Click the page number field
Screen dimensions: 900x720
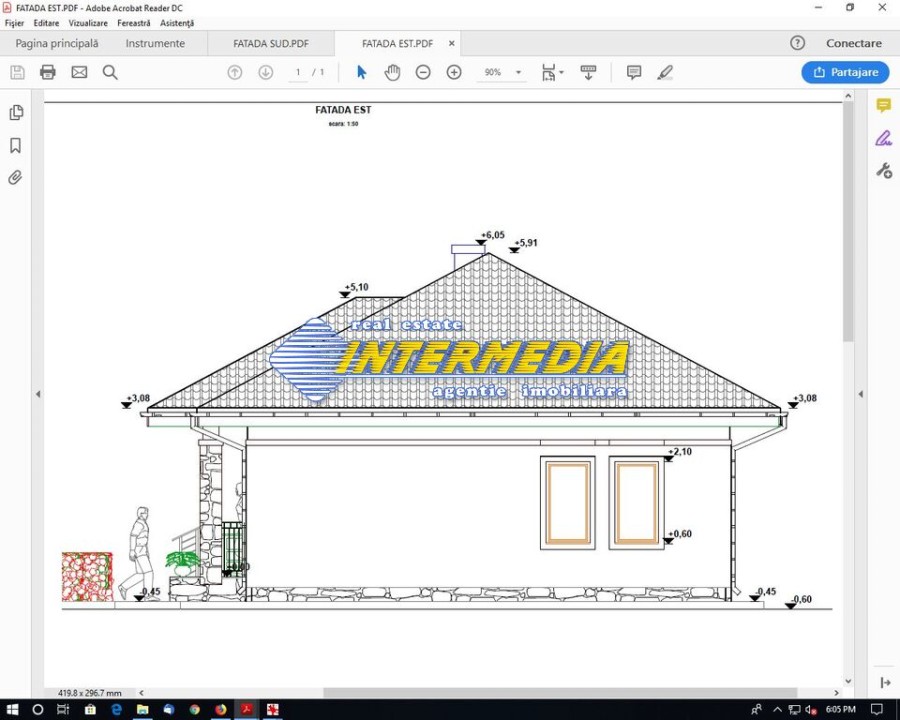298,72
